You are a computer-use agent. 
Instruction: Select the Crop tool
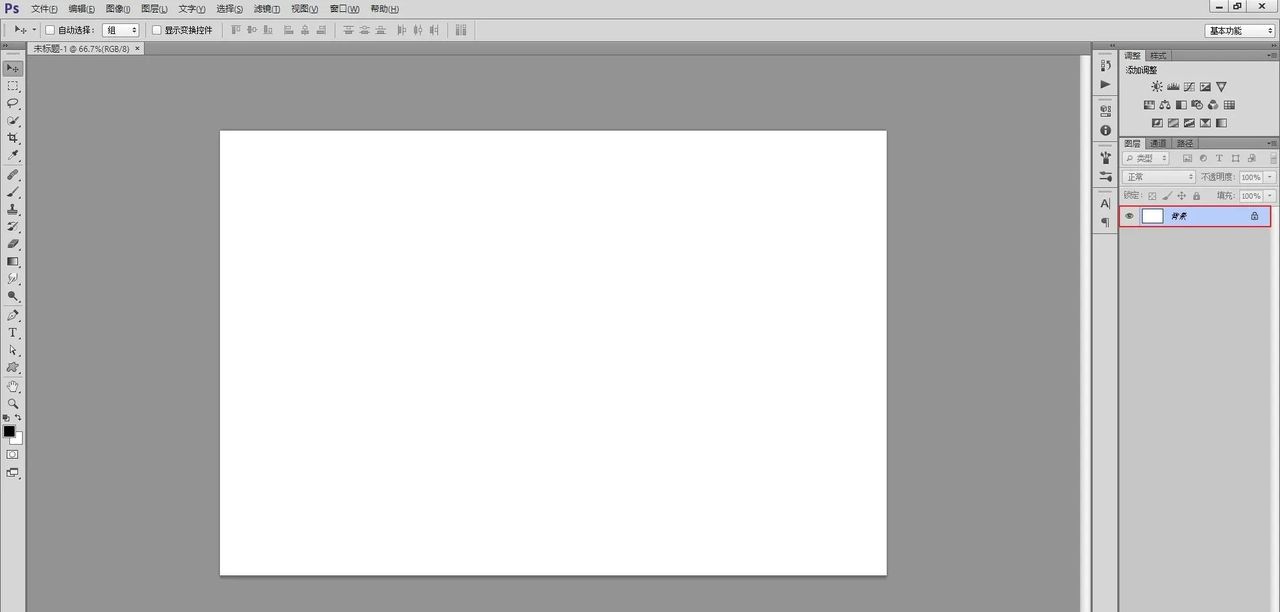[x=13, y=138]
